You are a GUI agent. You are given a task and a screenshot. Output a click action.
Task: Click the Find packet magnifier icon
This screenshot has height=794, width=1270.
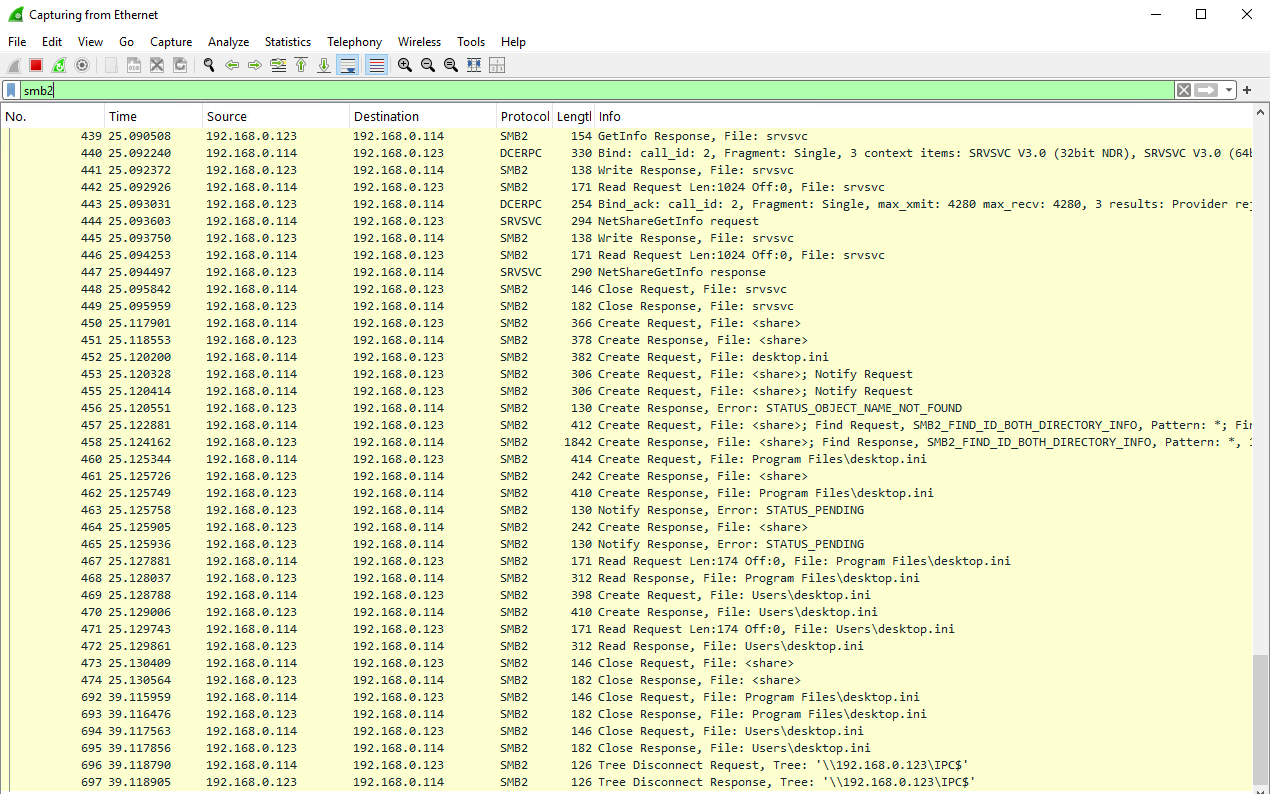point(209,65)
